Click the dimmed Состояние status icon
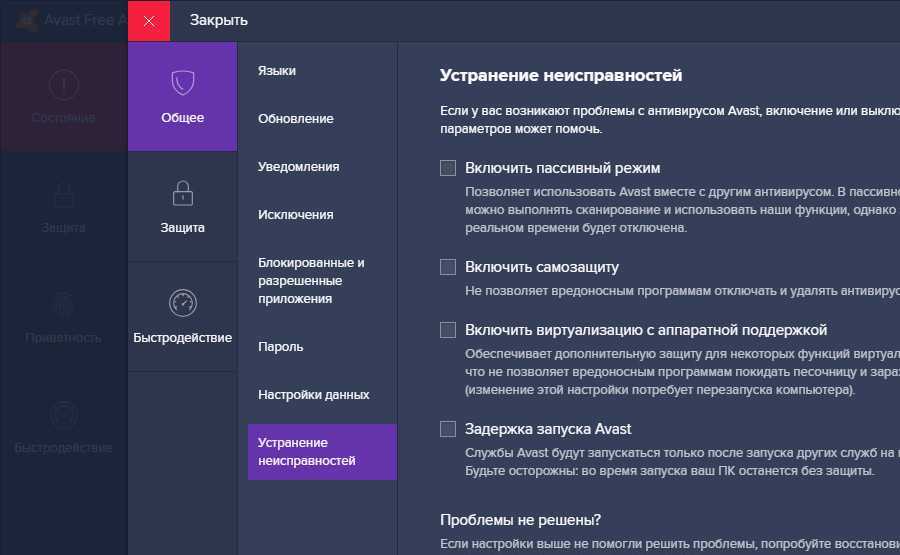Screen dimensions: 900x555 point(63,85)
